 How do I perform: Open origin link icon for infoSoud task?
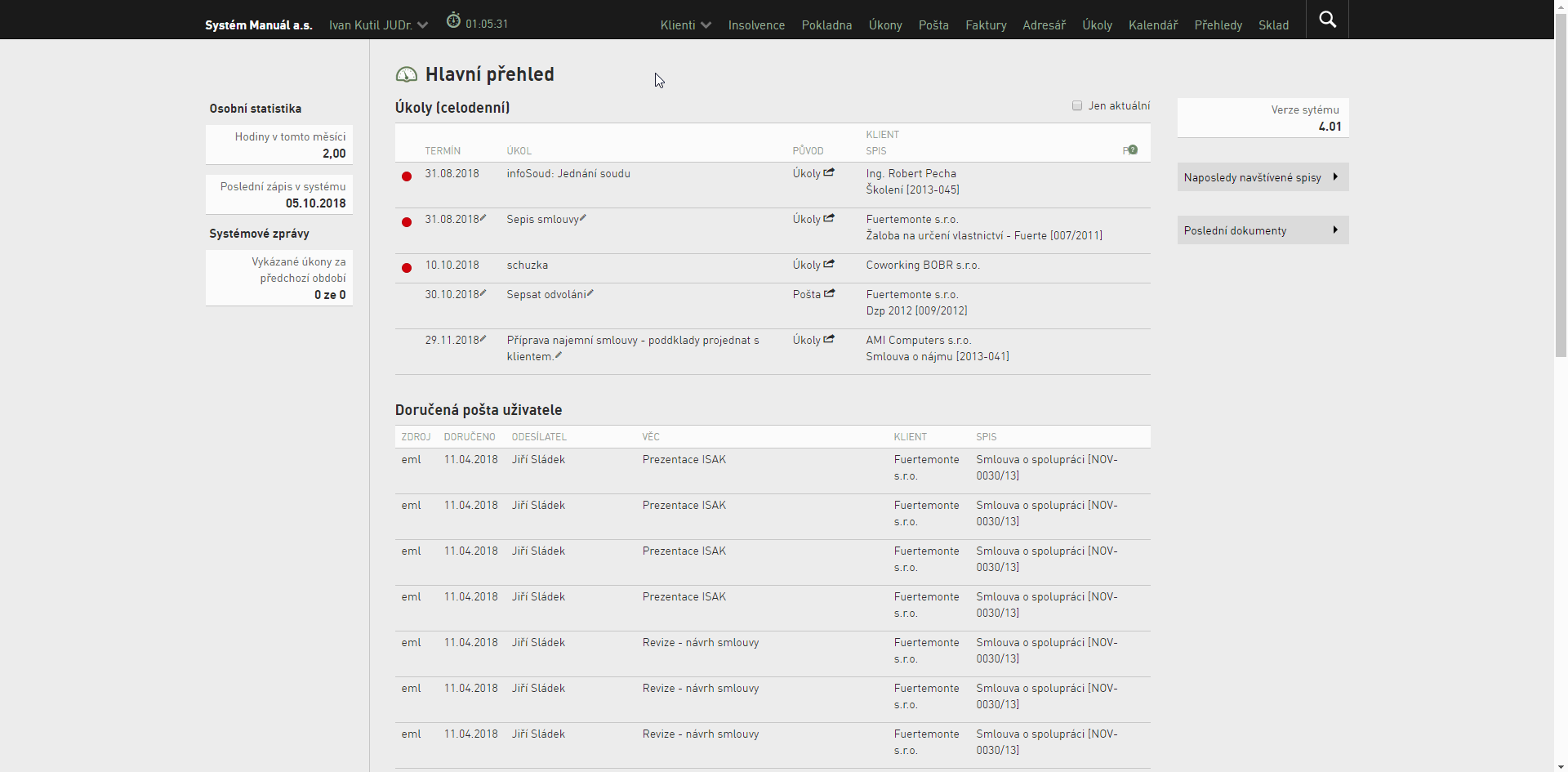click(x=829, y=172)
